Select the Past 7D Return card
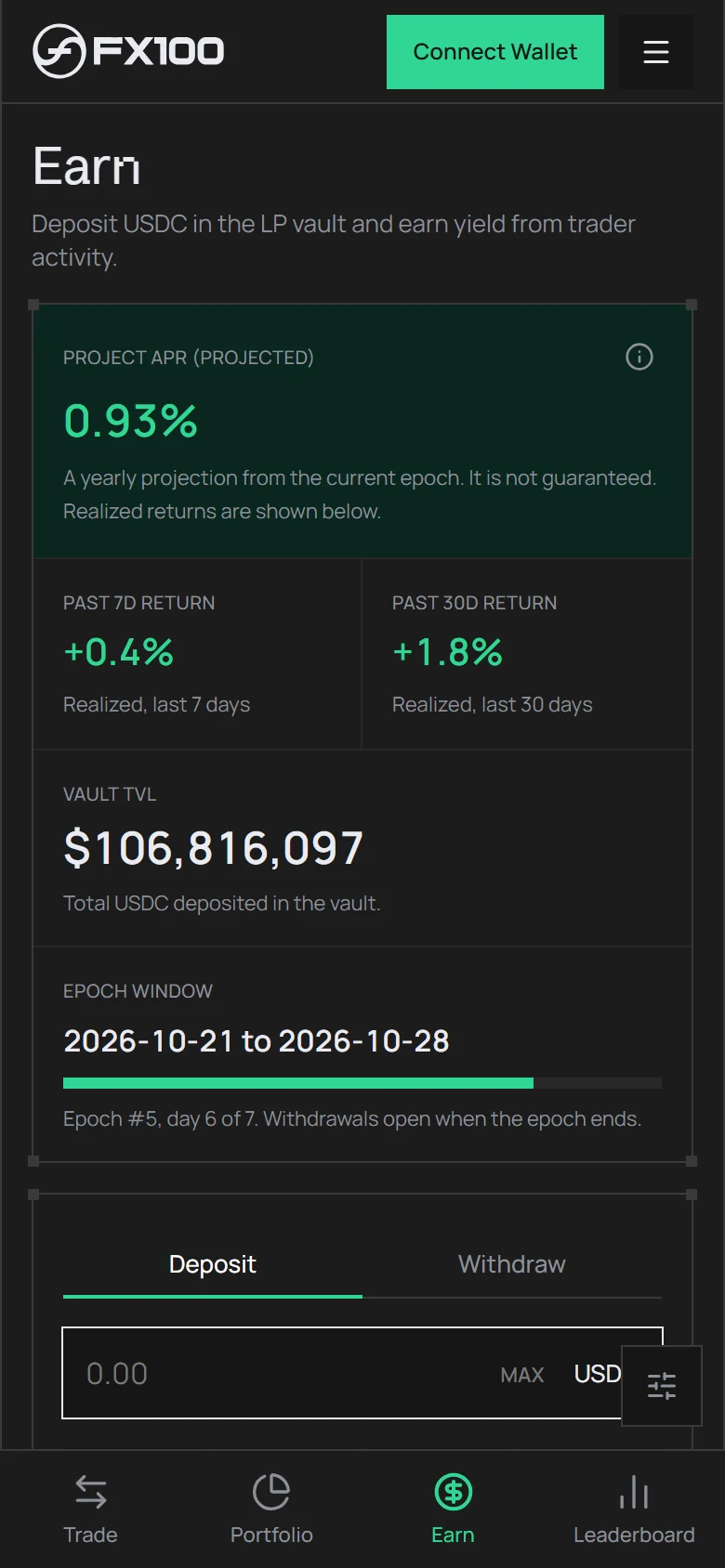The image size is (725, 1568). point(197,654)
